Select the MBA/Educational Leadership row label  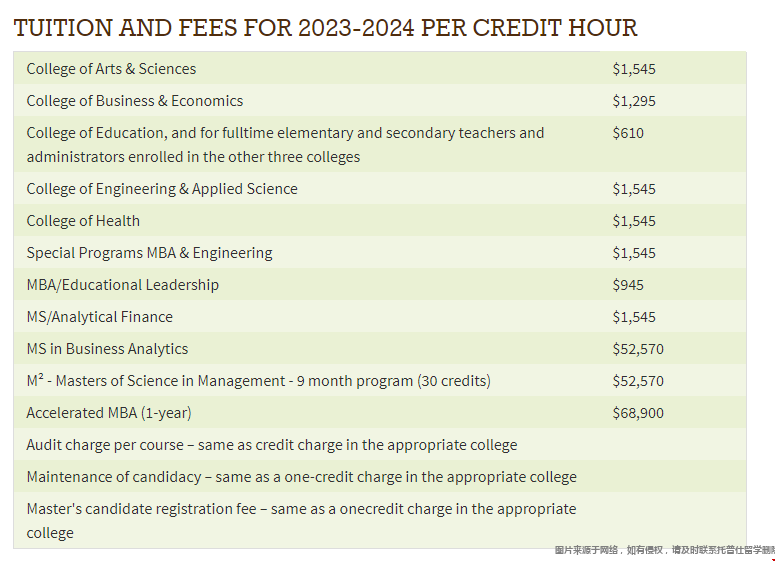[x=122, y=285]
